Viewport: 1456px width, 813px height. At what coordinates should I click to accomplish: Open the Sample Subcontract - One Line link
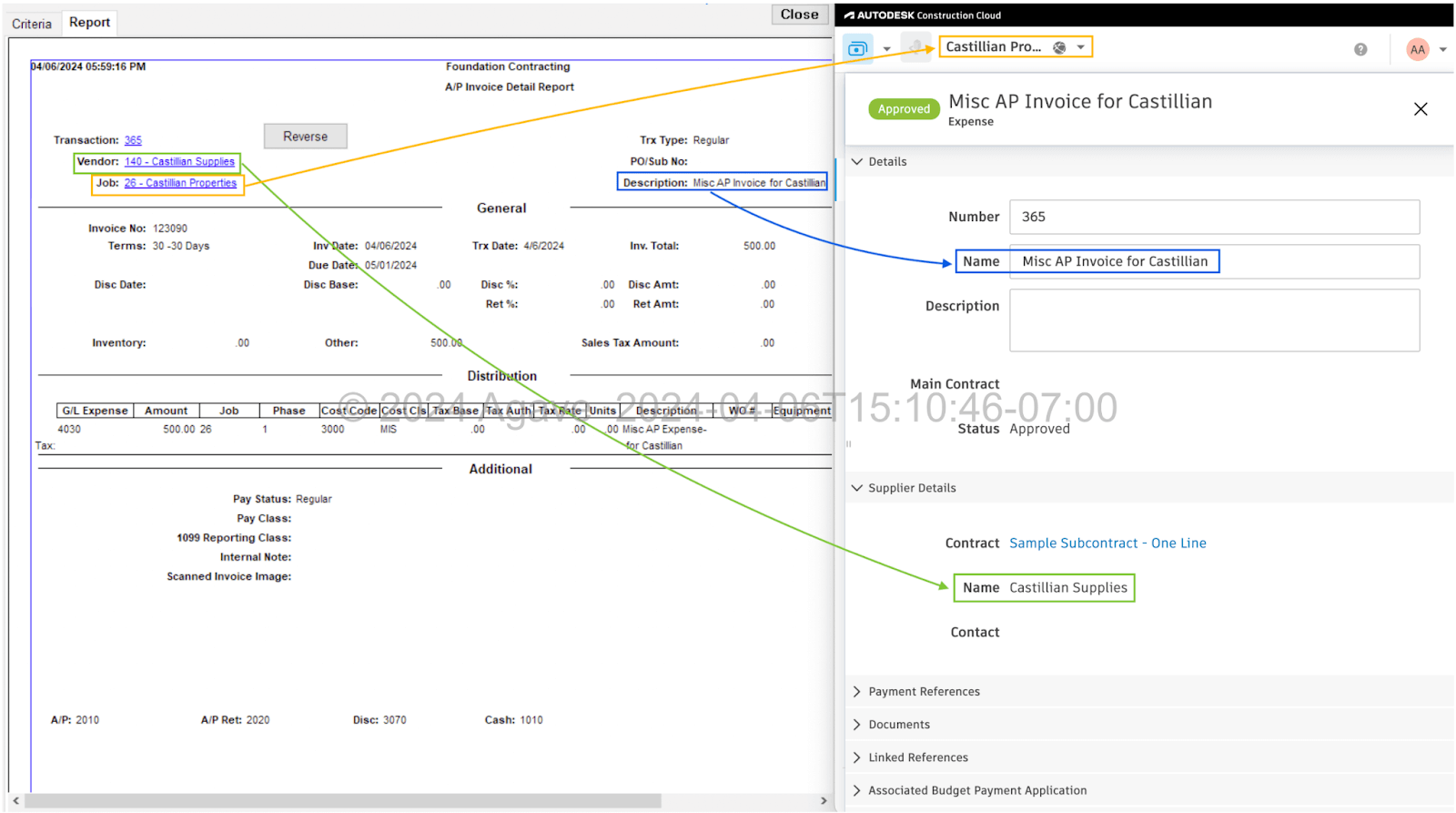(1107, 543)
